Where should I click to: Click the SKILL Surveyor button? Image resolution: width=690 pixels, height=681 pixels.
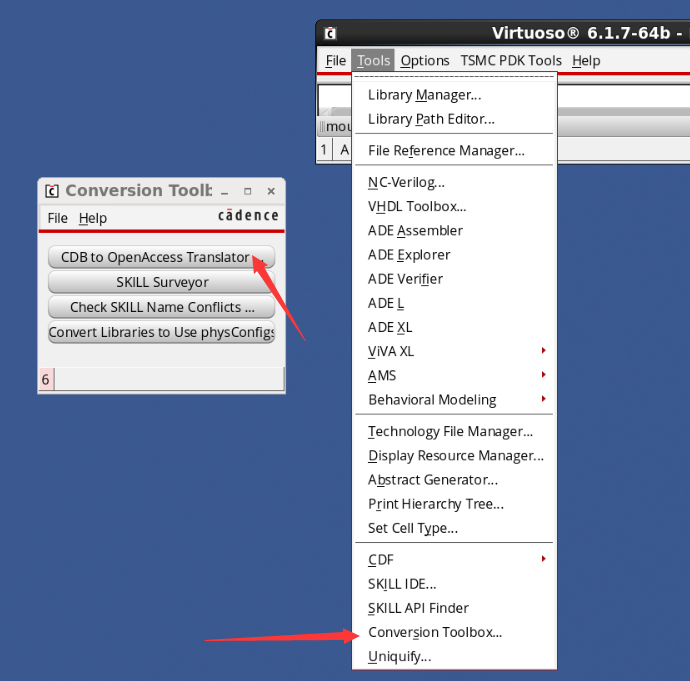point(161,282)
